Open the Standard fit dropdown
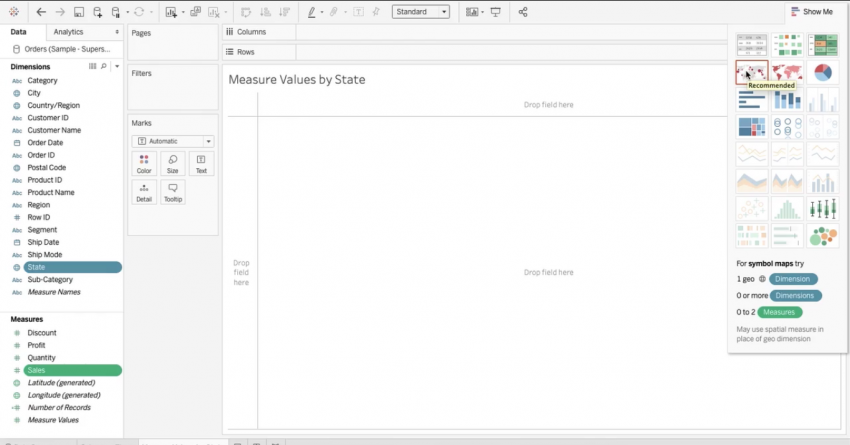 click(x=420, y=12)
